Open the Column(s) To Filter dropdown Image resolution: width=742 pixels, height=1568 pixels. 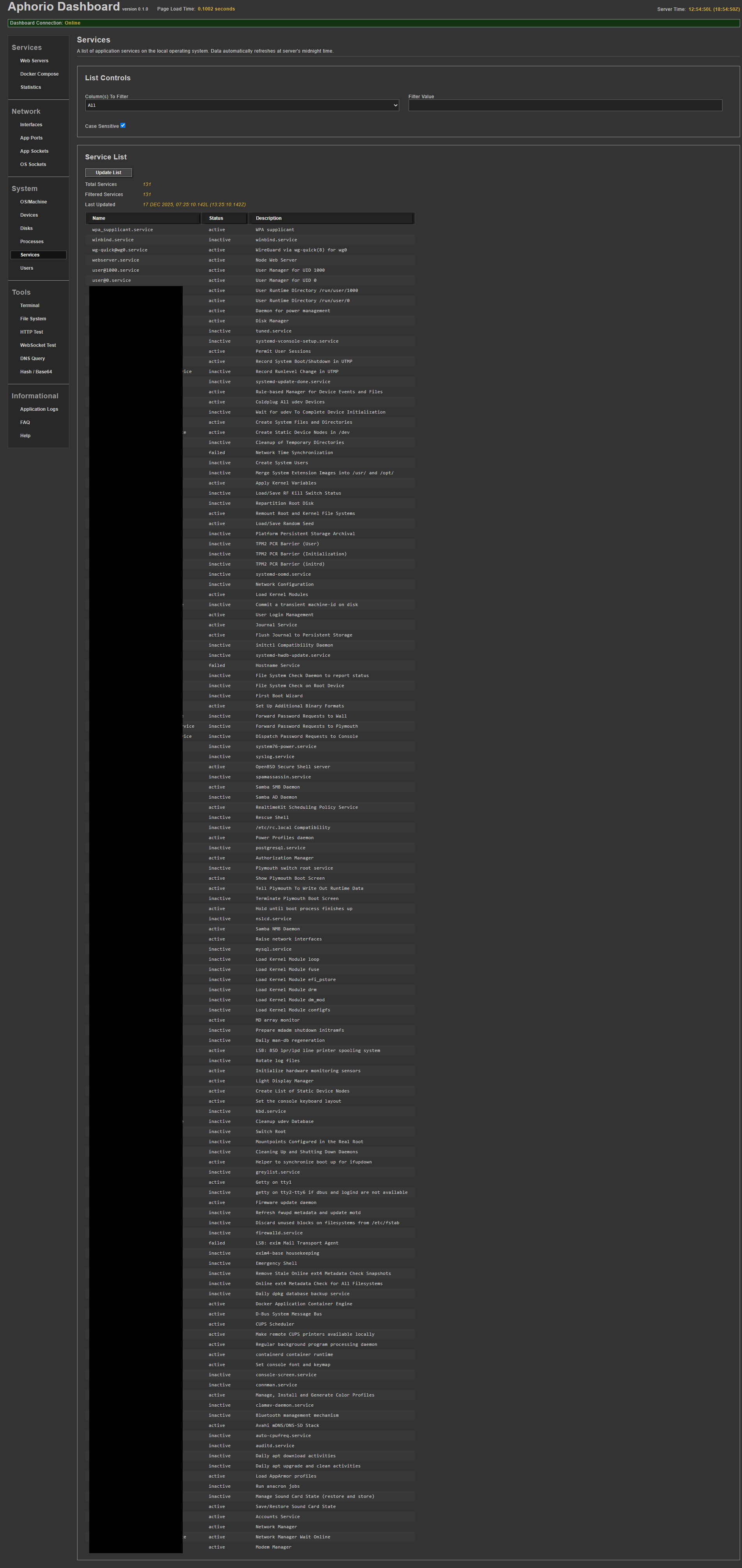[x=242, y=105]
